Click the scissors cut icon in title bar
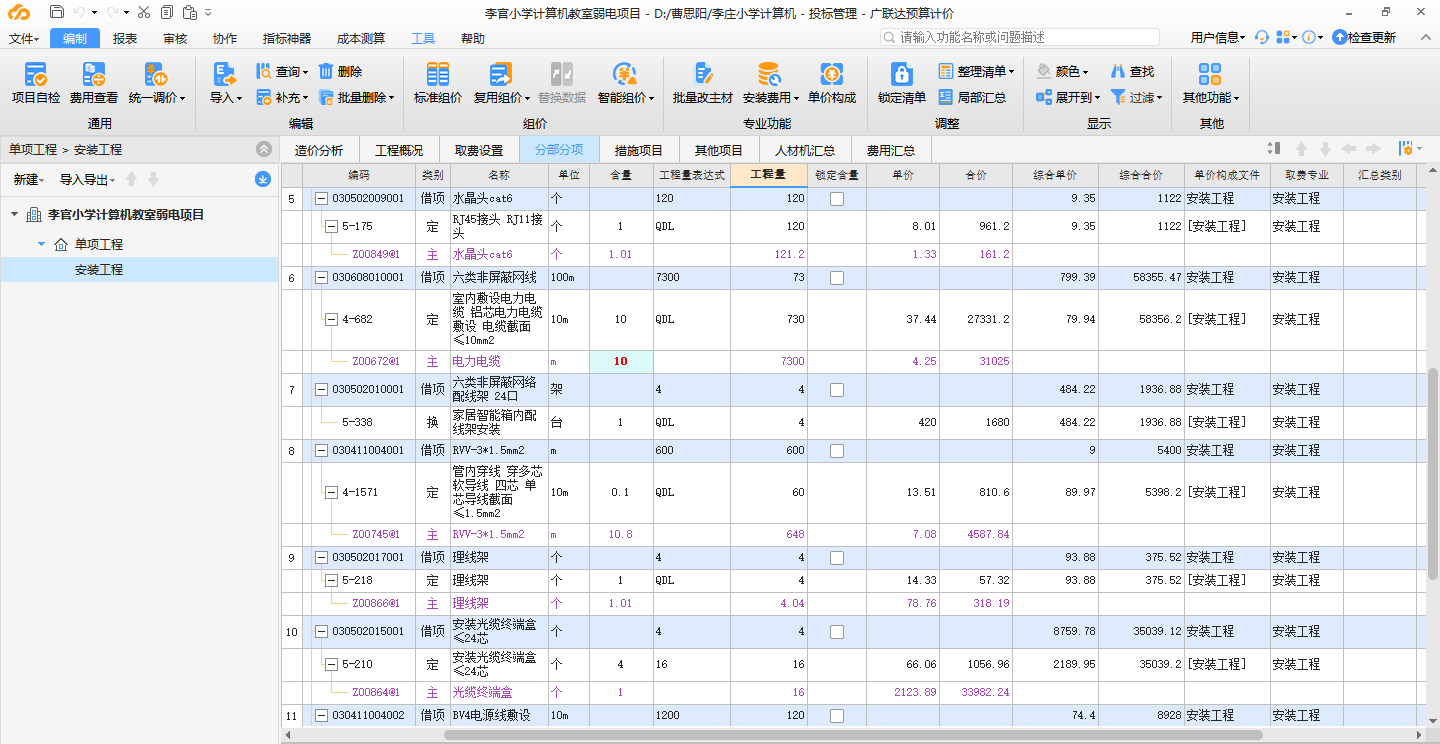Viewport: 1440px width, 744px height. click(x=143, y=12)
